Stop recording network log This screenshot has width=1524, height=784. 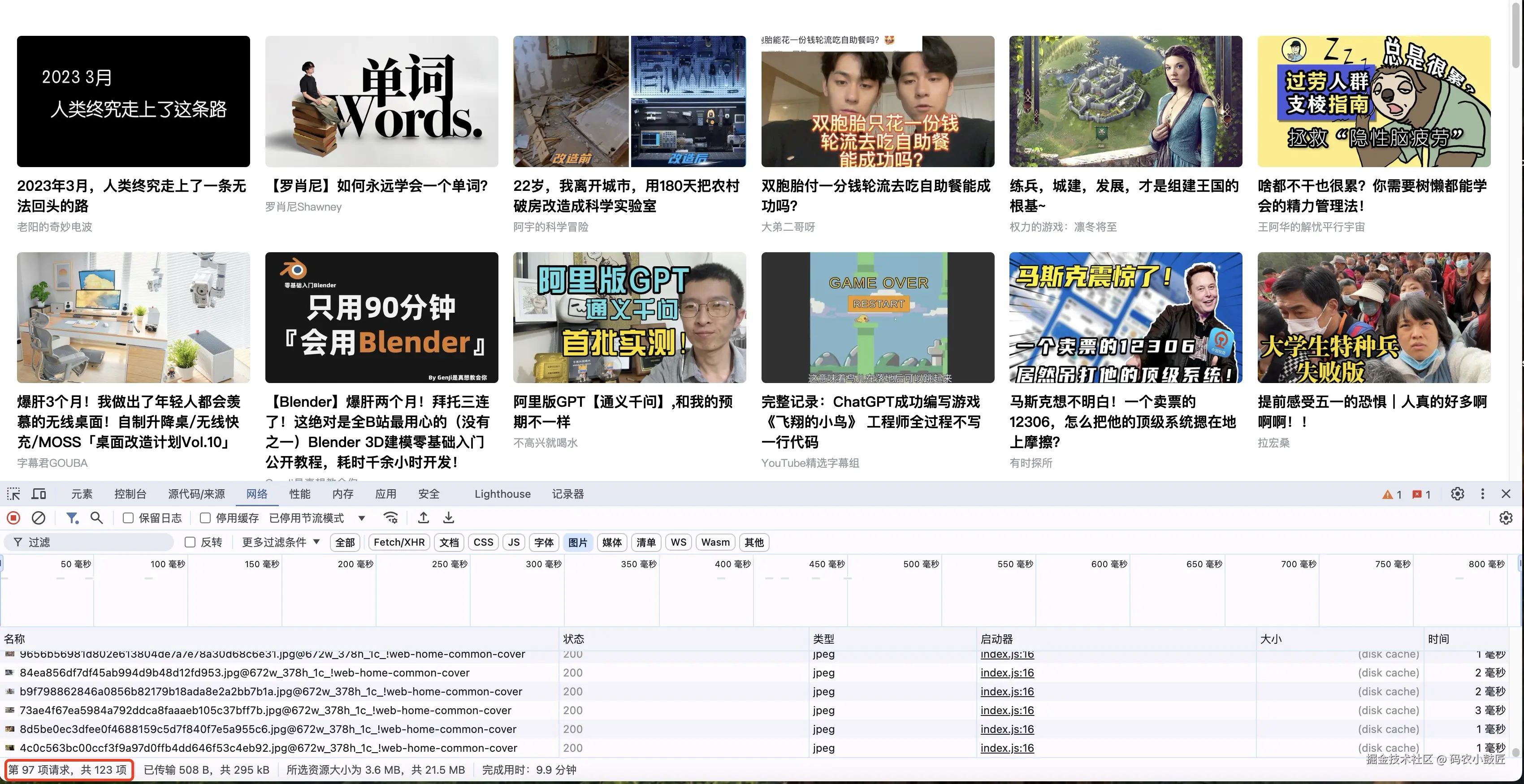point(13,517)
